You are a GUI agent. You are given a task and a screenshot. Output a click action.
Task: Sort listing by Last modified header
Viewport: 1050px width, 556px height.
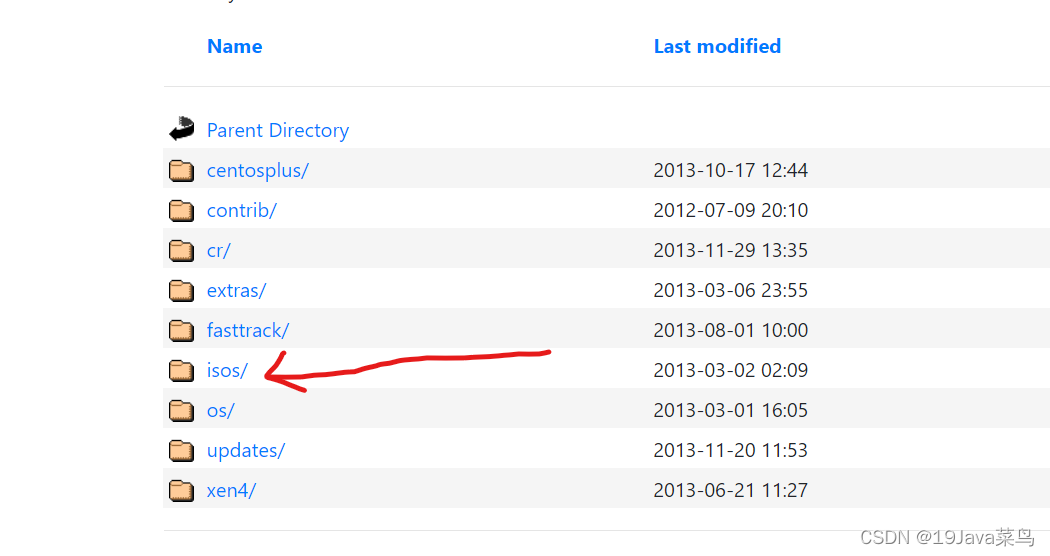pos(717,46)
